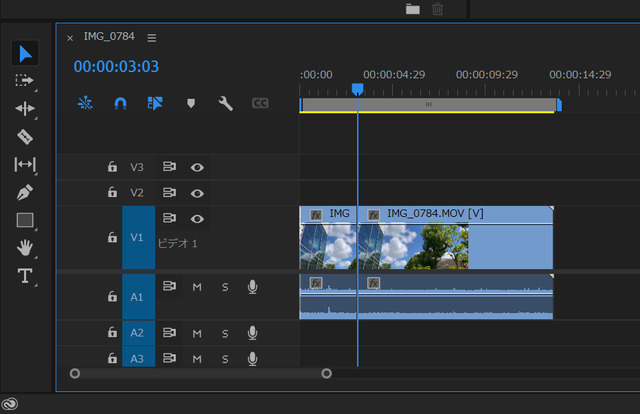This screenshot has width=640, height=414.
Task: Toggle sync lock on V2
Action: [x=169, y=192]
